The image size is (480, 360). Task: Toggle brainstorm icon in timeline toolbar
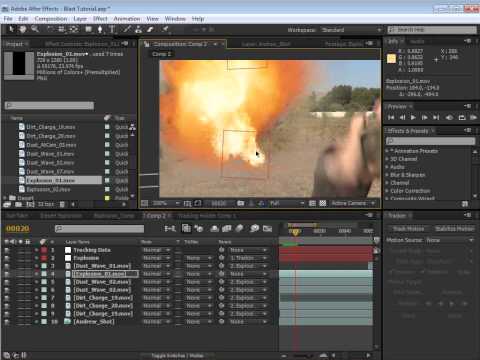click(254, 228)
